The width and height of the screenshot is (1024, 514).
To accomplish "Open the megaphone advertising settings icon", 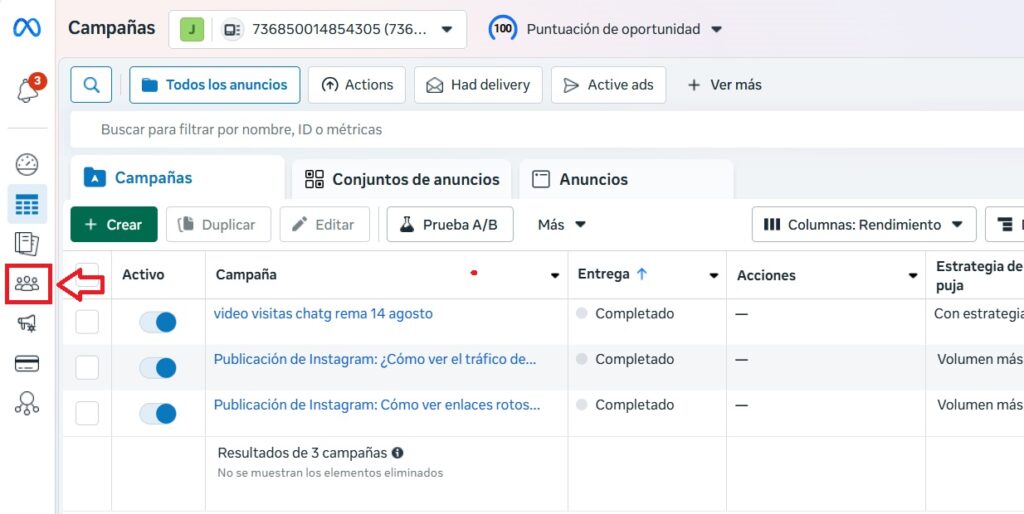I will click(x=27, y=323).
